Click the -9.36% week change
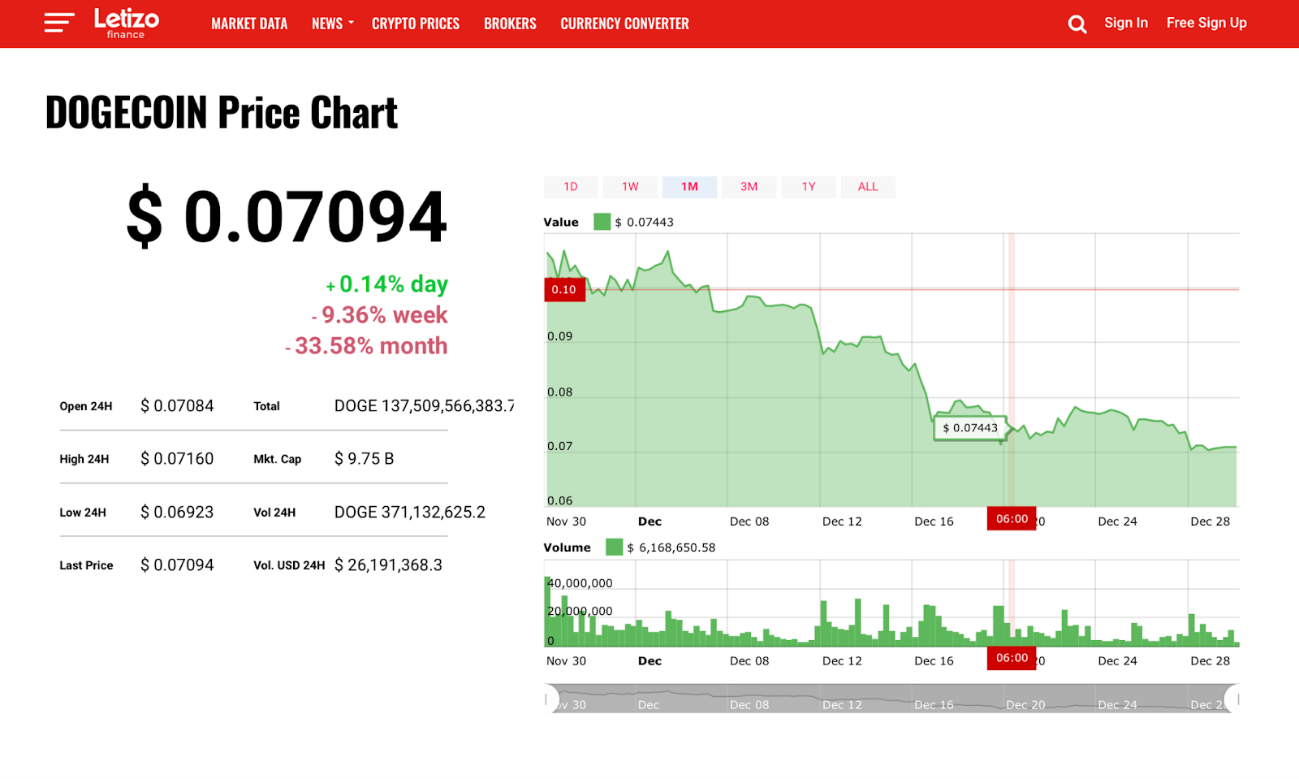Image resolution: width=1299 pixels, height=779 pixels. (380, 316)
